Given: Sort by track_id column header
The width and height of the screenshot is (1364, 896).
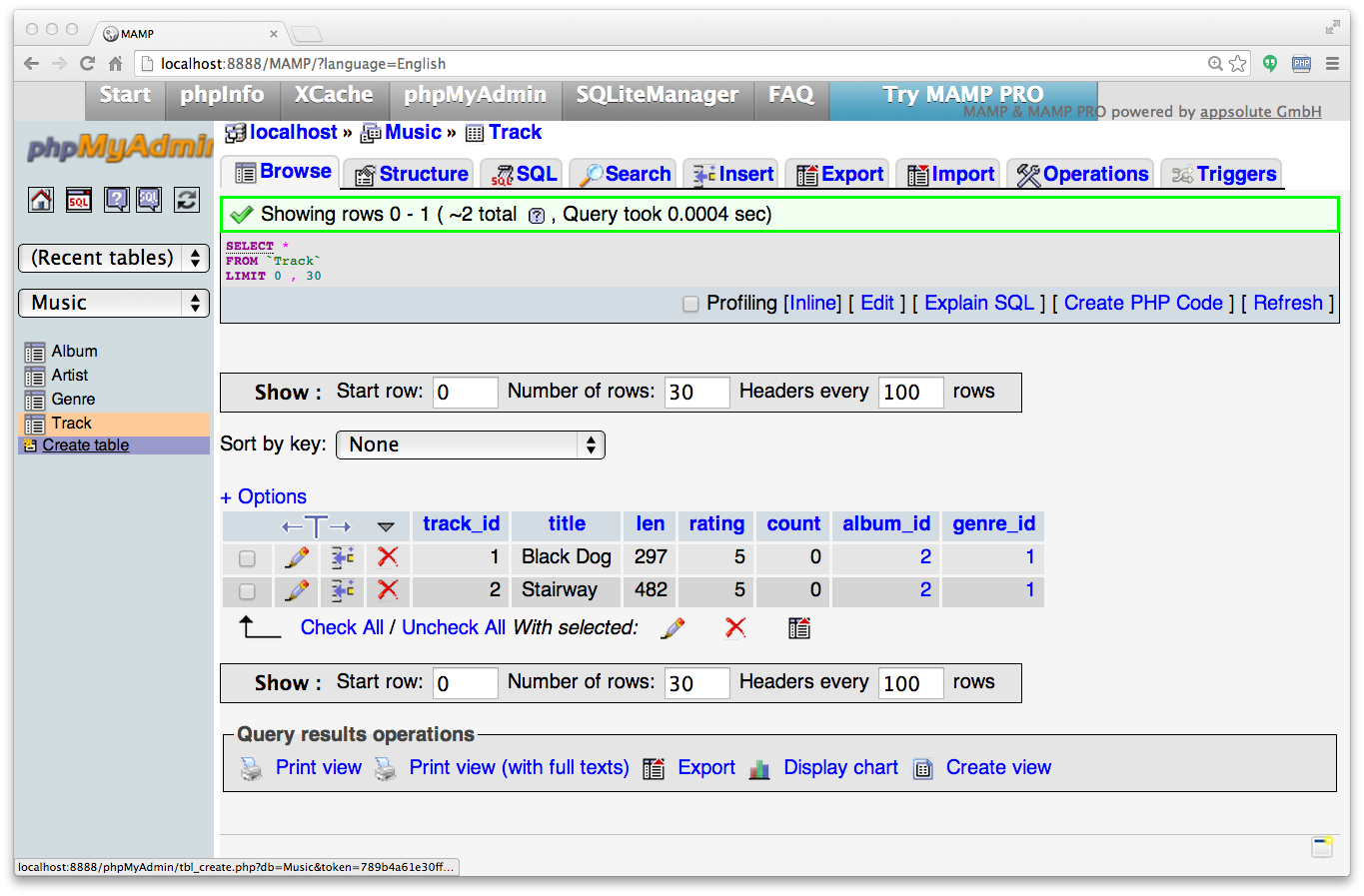Looking at the screenshot, I should point(461,523).
